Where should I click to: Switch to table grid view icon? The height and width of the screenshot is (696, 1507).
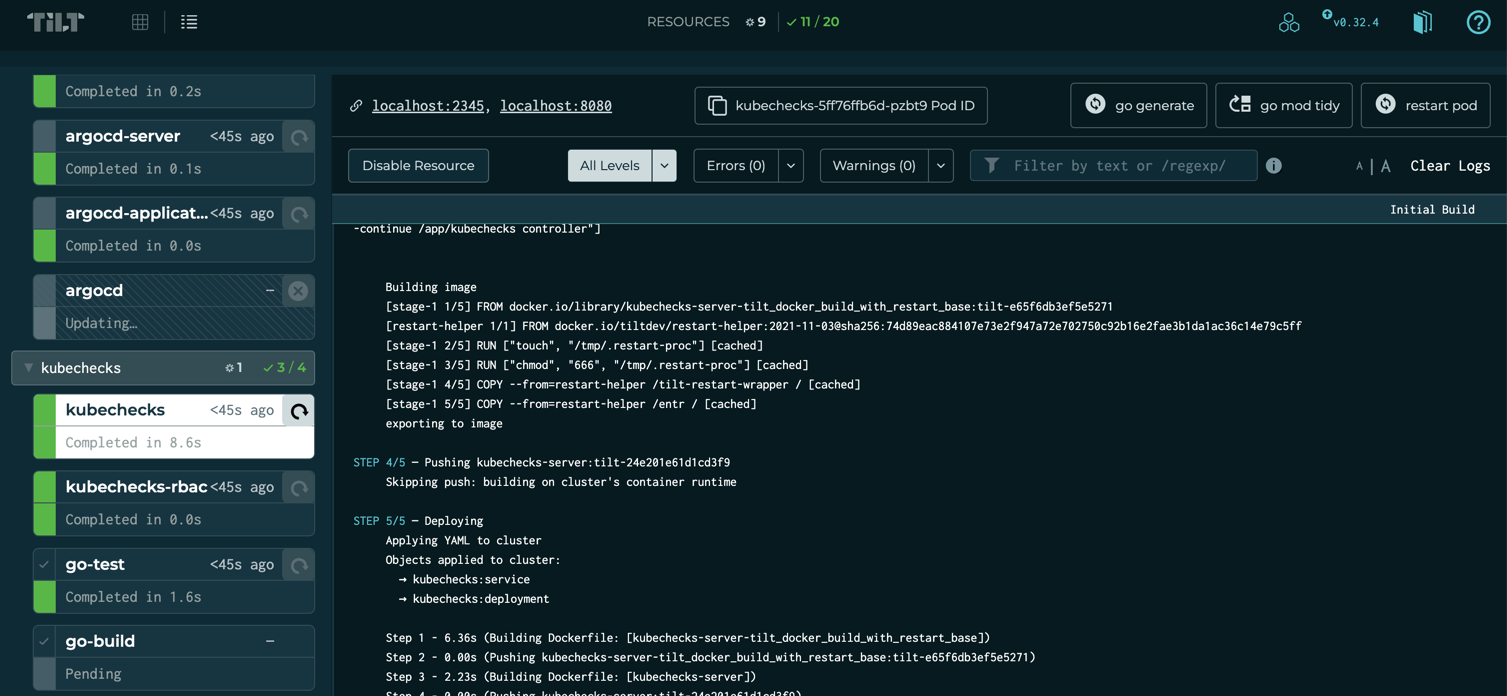click(x=140, y=22)
